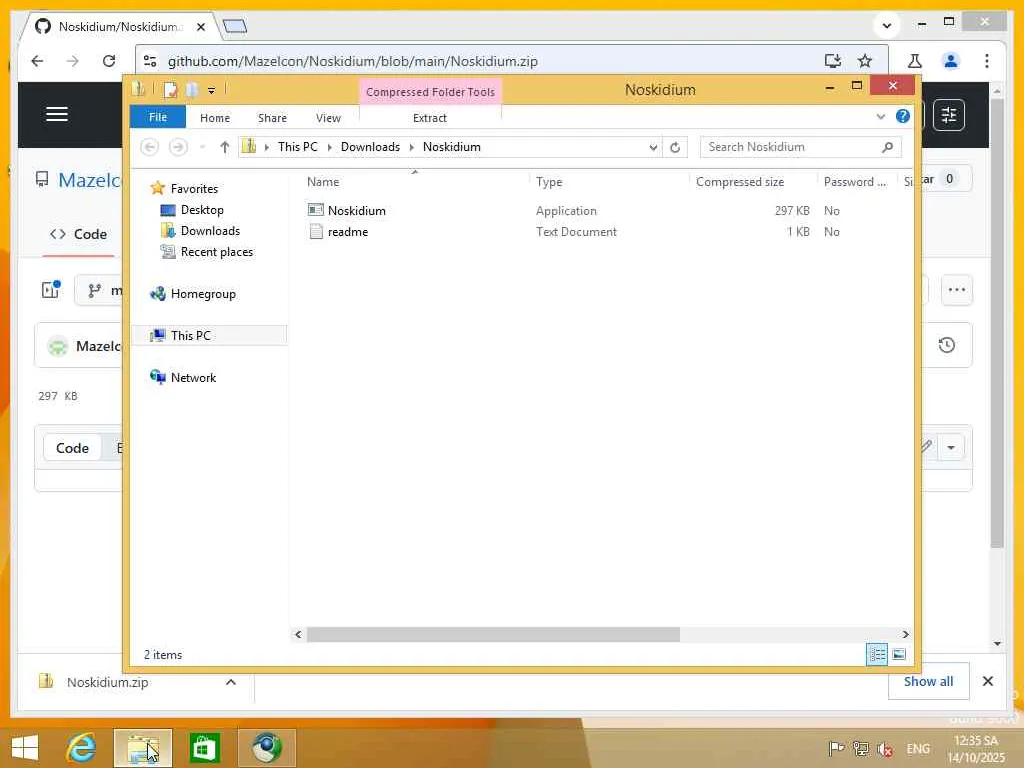Open GitHub file history clock icon
The image size is (1024, 768).
pyautogui.click(x=946, y=345)
